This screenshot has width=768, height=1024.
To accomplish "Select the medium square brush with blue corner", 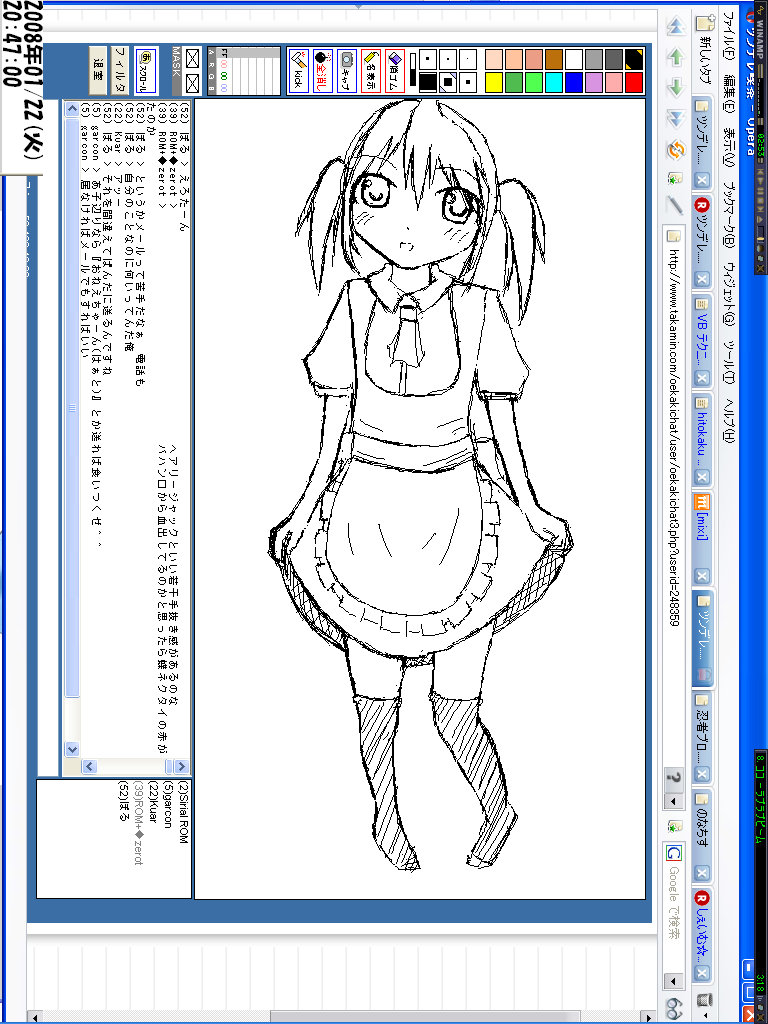I will (x=448, y=82).
